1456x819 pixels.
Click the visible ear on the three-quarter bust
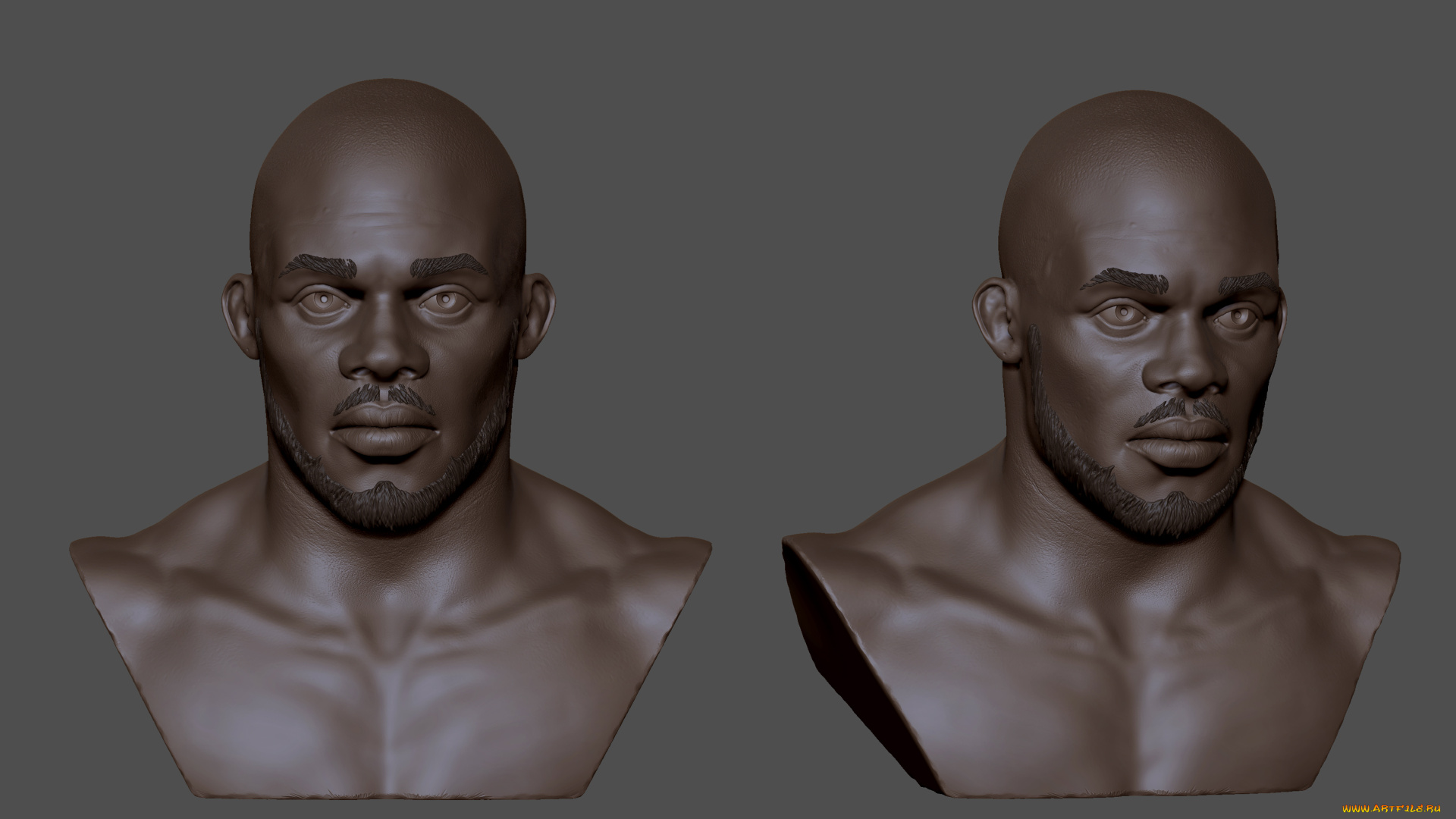click(x=996, y=318)
